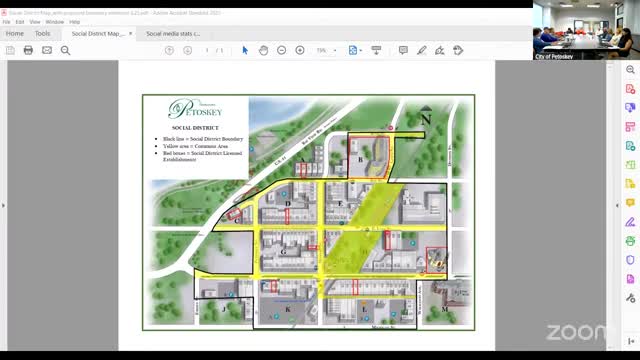
Task: Open search tools magnifier in right pane
Action: pyautogui.click(x=630, y=70)
